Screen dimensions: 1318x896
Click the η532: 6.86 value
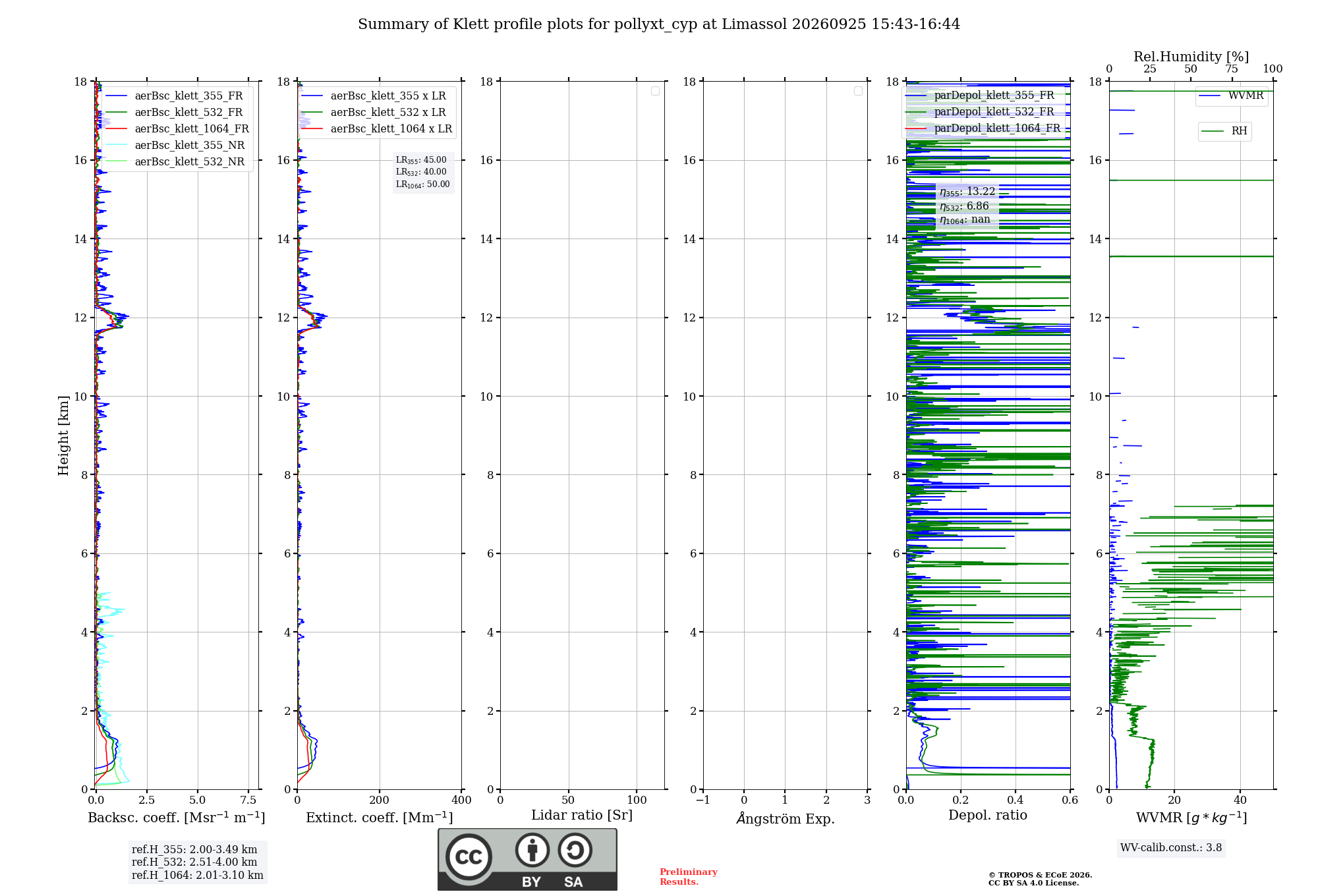coord(964,206)
